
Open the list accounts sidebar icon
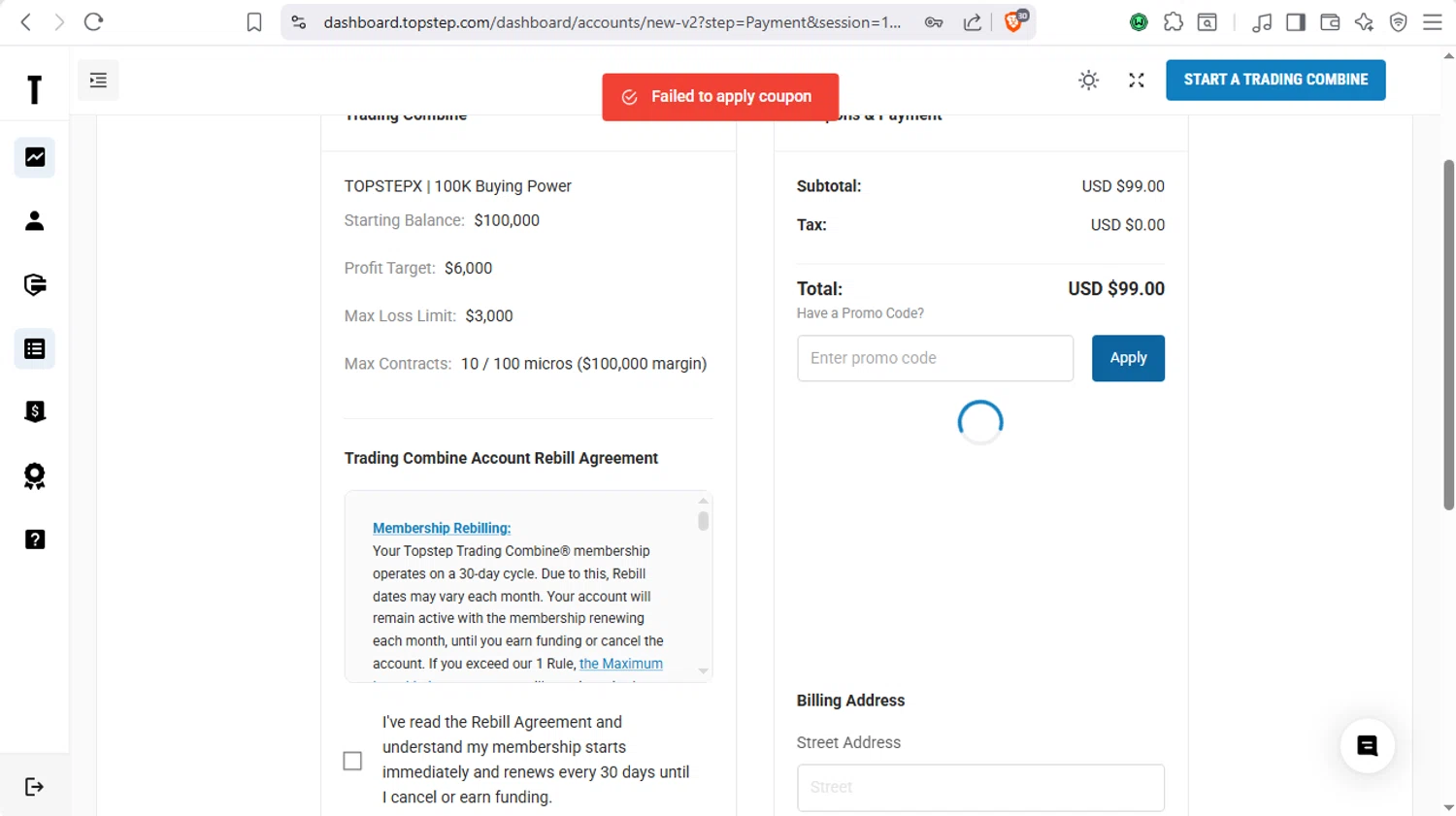(x=35, y=348)
